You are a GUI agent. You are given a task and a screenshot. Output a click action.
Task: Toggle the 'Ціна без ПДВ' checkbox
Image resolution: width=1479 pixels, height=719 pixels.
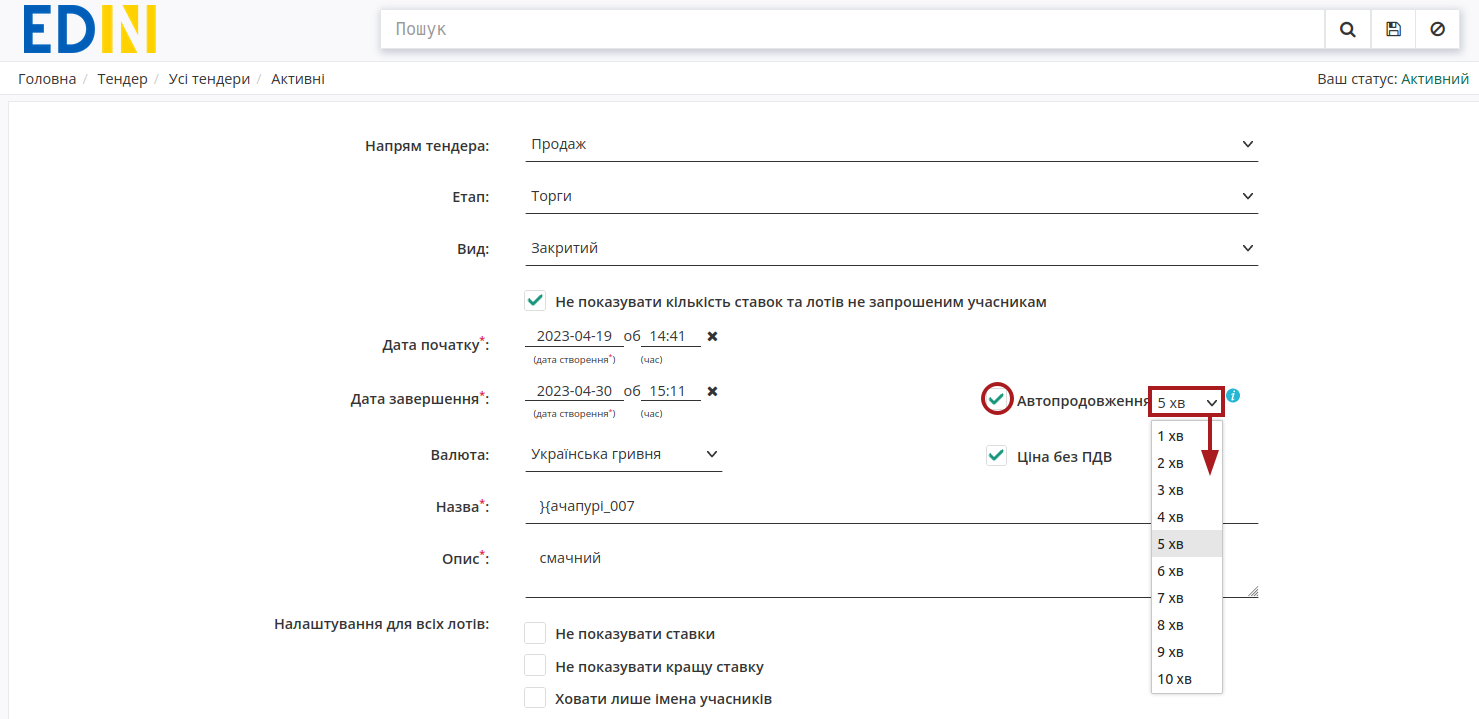click(x=996, y=456)
